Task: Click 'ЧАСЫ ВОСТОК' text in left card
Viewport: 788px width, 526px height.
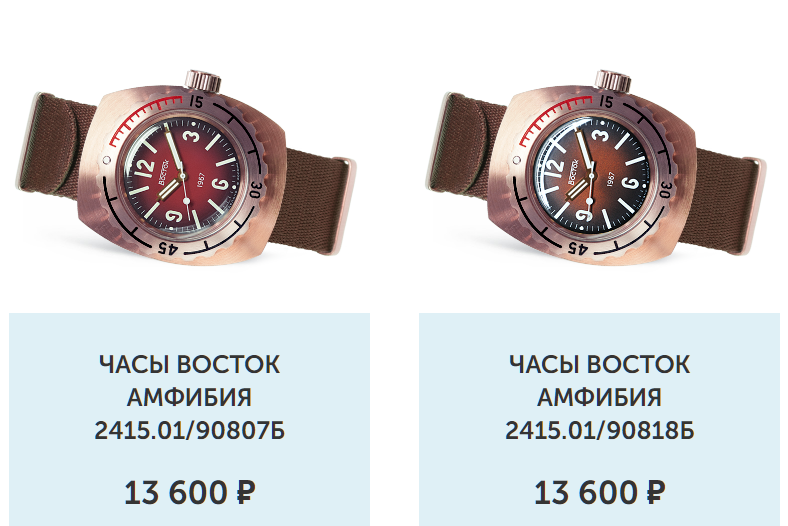Action: pos(189,364)
